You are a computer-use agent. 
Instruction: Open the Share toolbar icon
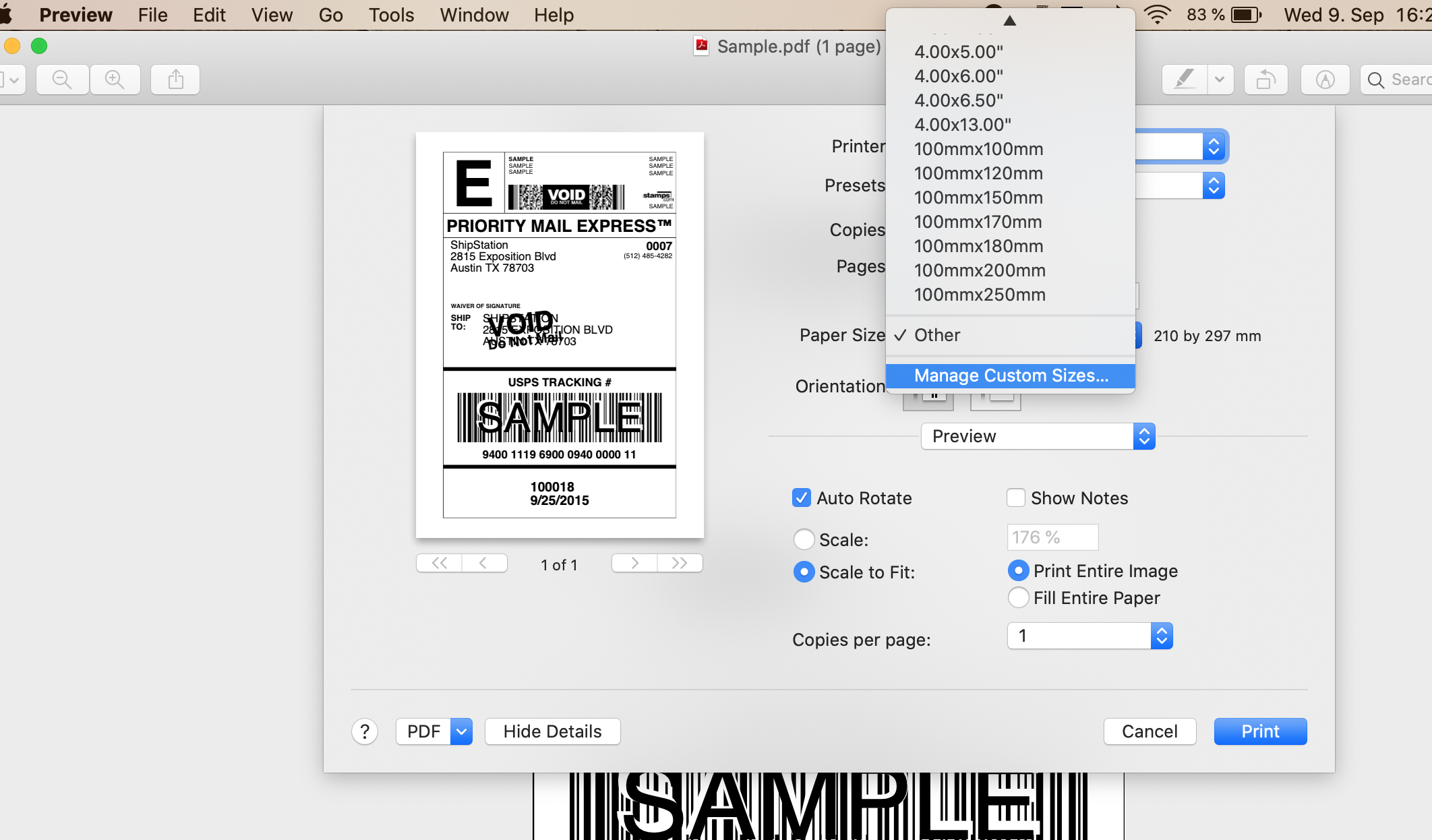[175, 80]
